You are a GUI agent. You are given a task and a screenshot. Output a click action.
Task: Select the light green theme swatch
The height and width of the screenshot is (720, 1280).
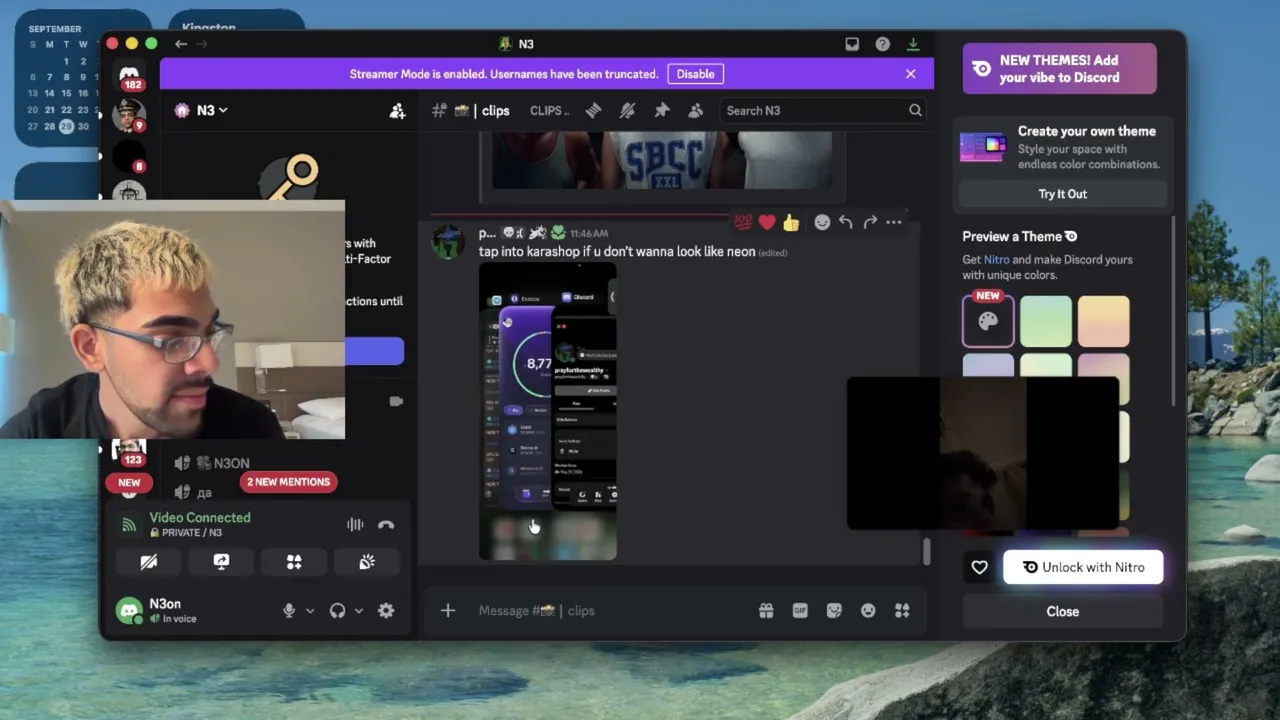1046,321
